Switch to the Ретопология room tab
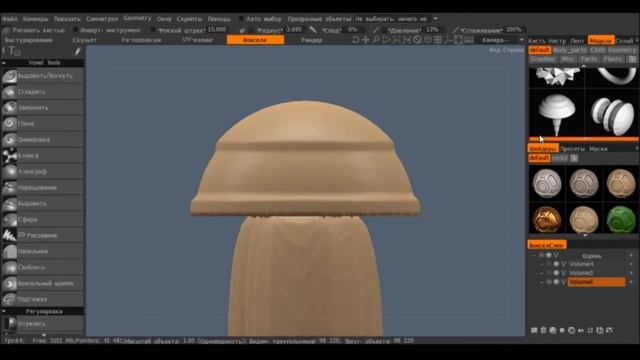Viewport: 640px width, 360px height. (x=141, y=40)
